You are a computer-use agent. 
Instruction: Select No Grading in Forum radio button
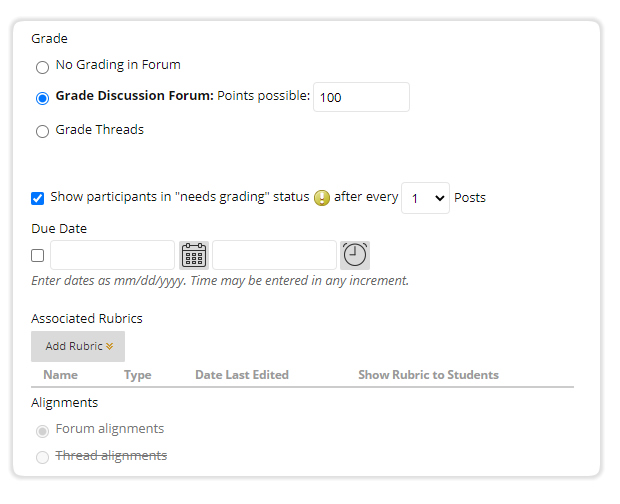coord(42,67)
